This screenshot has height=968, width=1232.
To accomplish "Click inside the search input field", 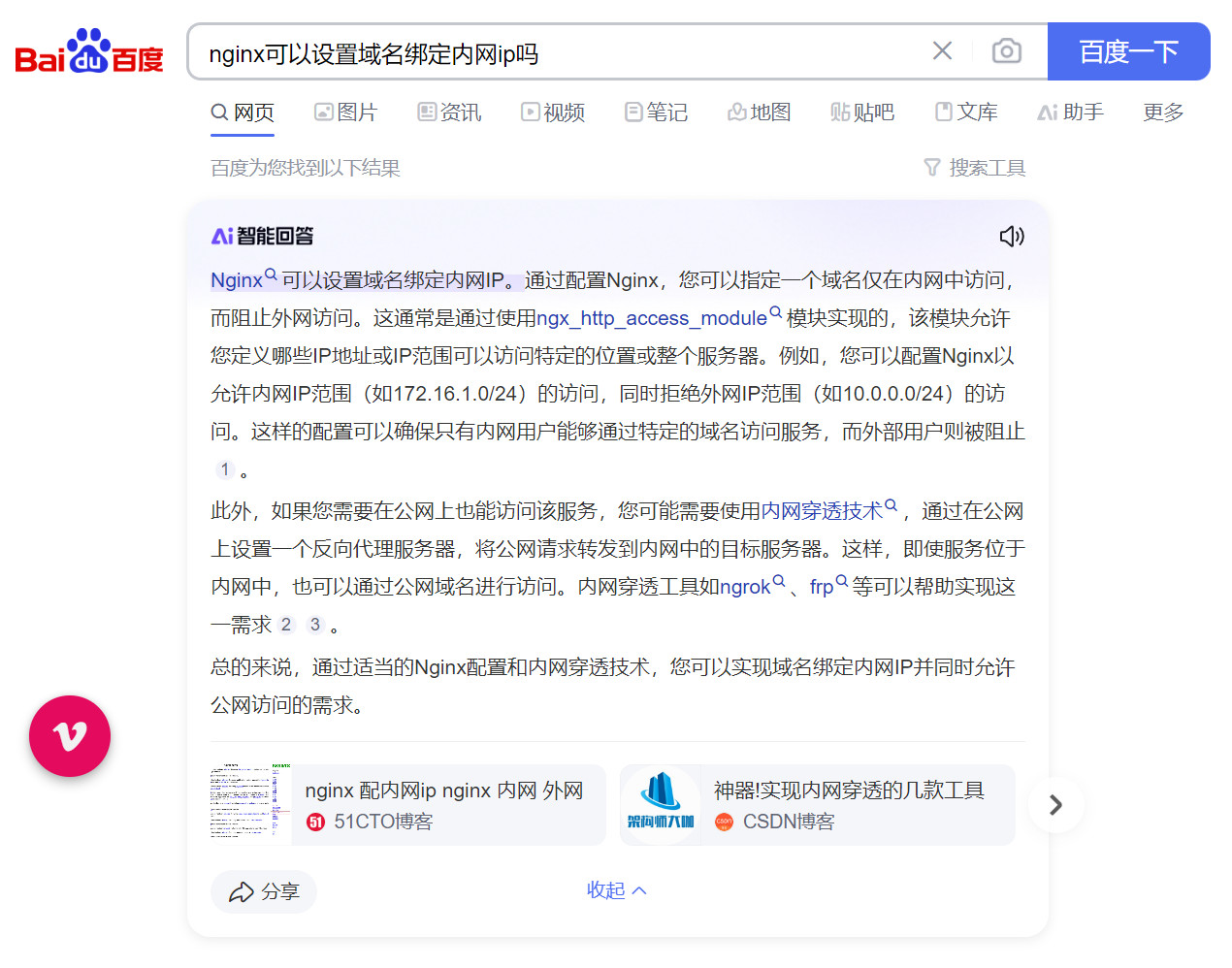I will (553, 53).
